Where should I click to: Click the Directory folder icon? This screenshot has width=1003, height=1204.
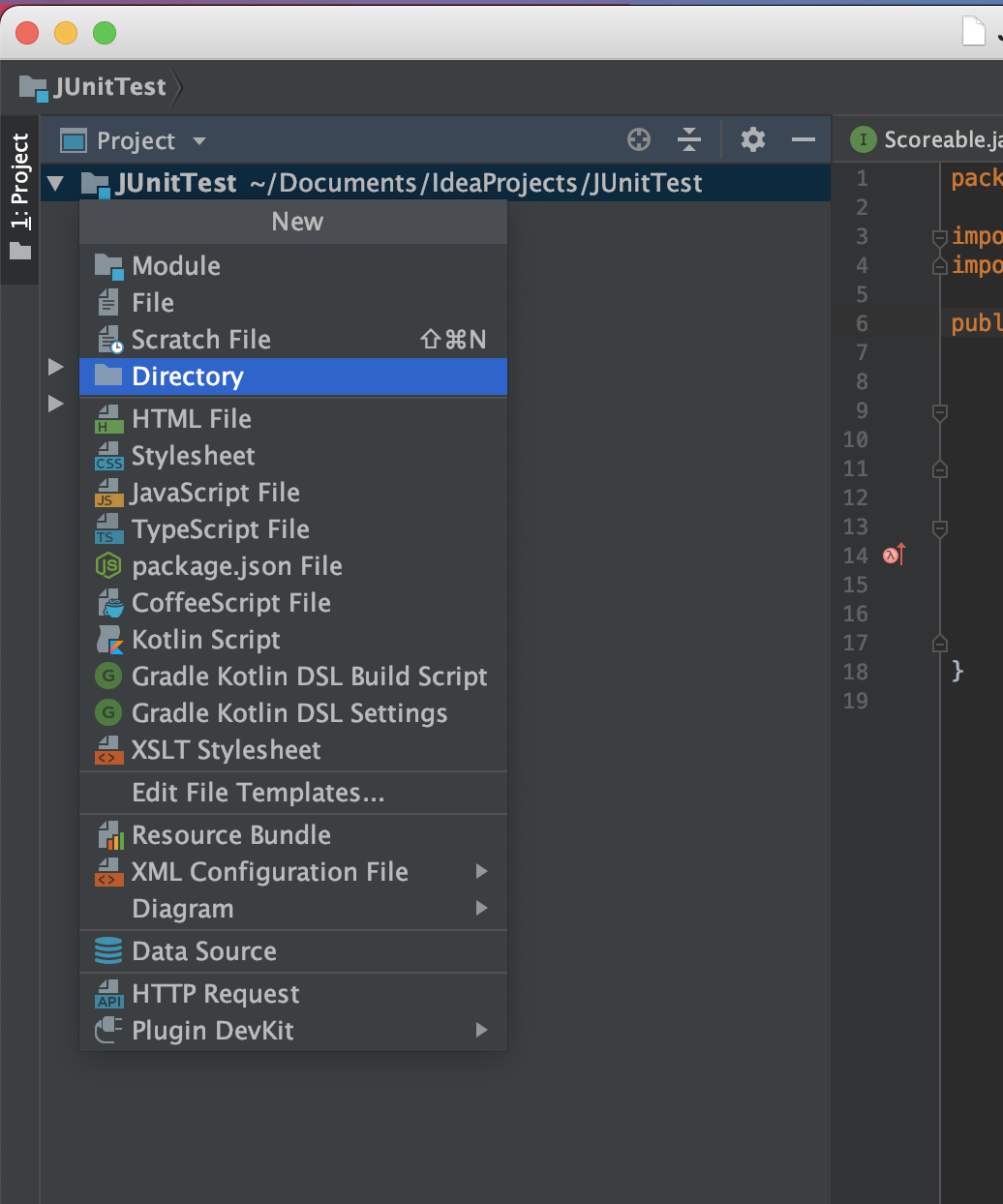pyautogui.click(x=108, y=376)
